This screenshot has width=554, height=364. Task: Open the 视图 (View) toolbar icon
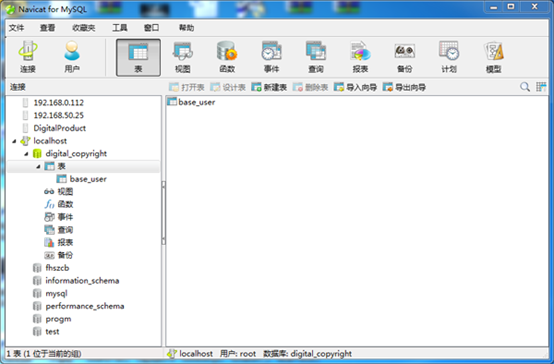point(183,57)
